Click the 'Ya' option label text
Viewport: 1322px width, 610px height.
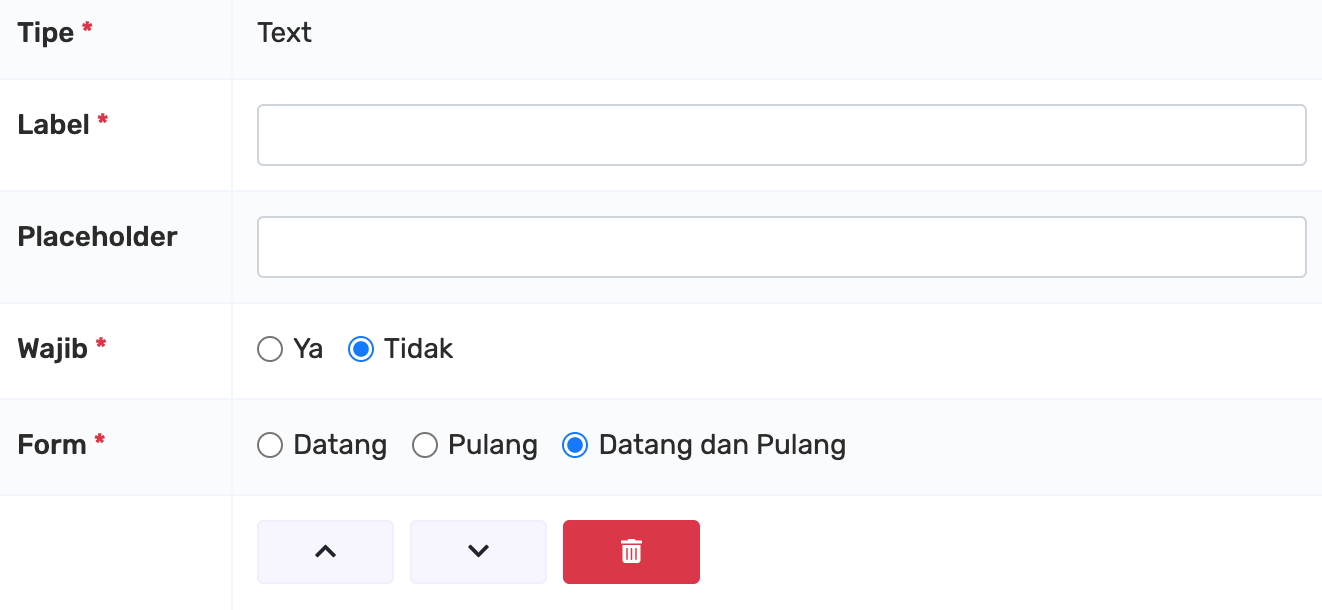(308, 349)
